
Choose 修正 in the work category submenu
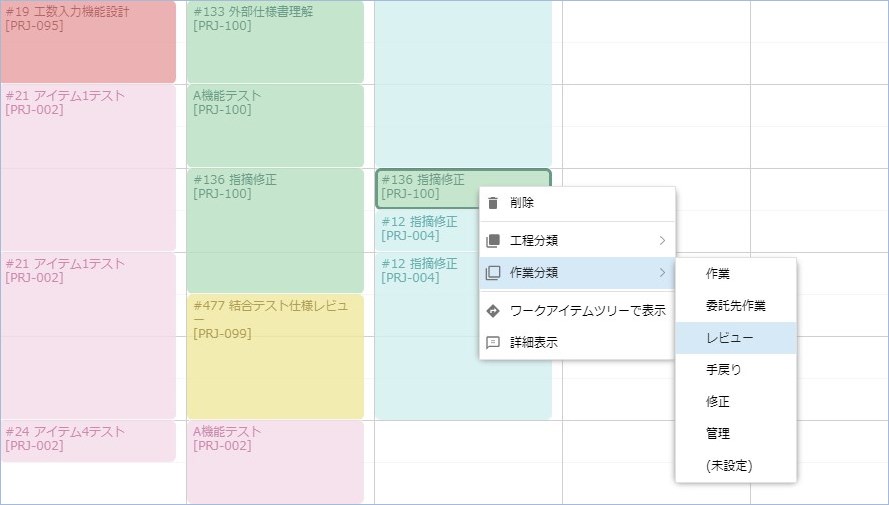coord(718,402)
